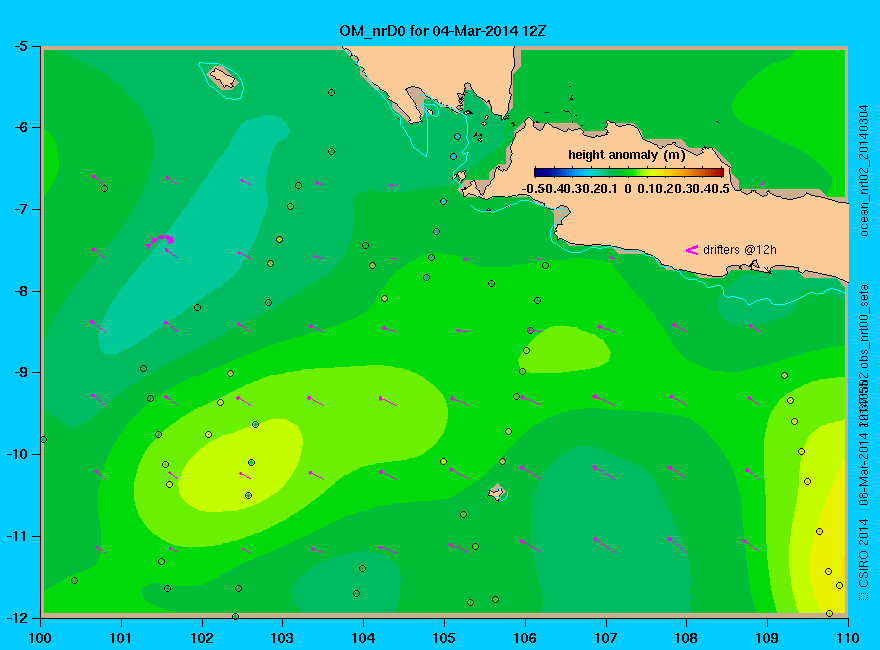
Task: Click the x-axis label 103
Action: [x=282, y=638]
